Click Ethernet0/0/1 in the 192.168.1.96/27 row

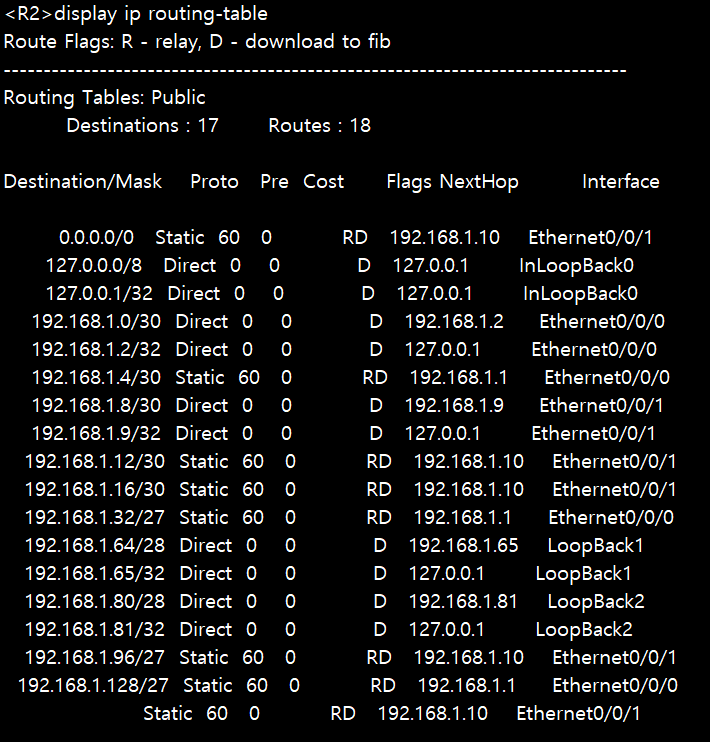click(x=614, y=657)
